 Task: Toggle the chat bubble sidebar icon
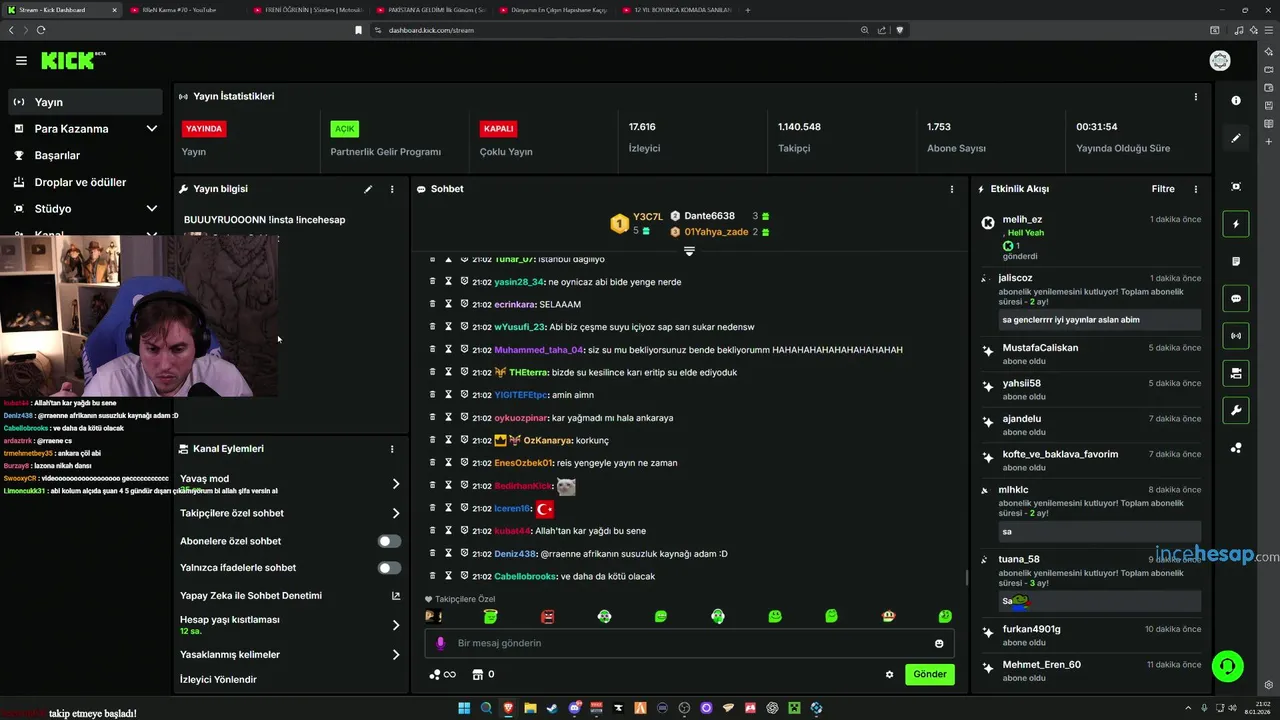1236,298
